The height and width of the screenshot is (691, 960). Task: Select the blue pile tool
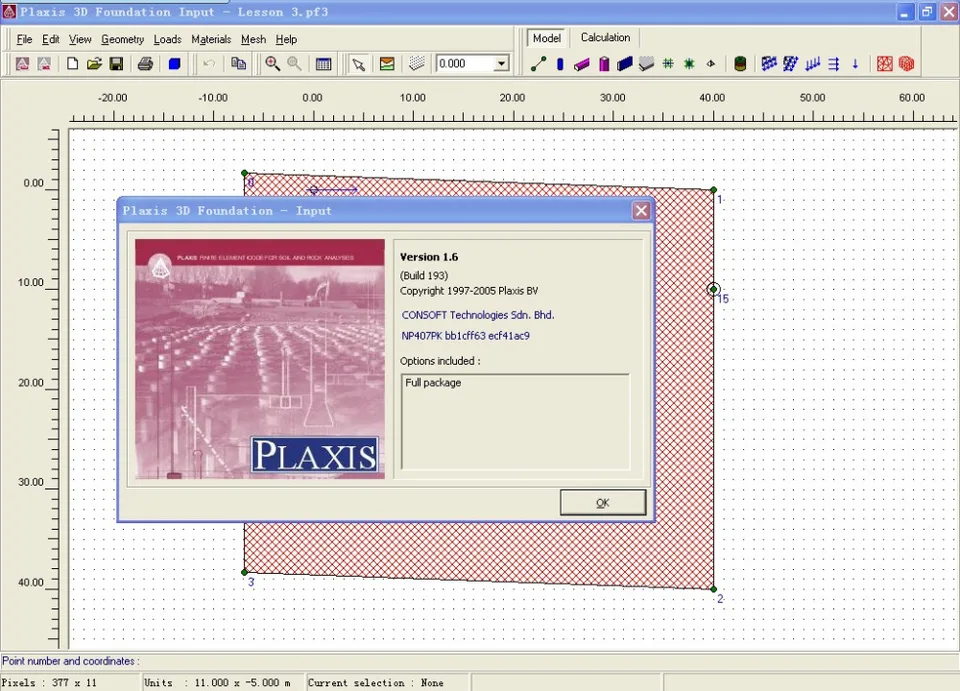pyautogui.click(x=560, y=64)
